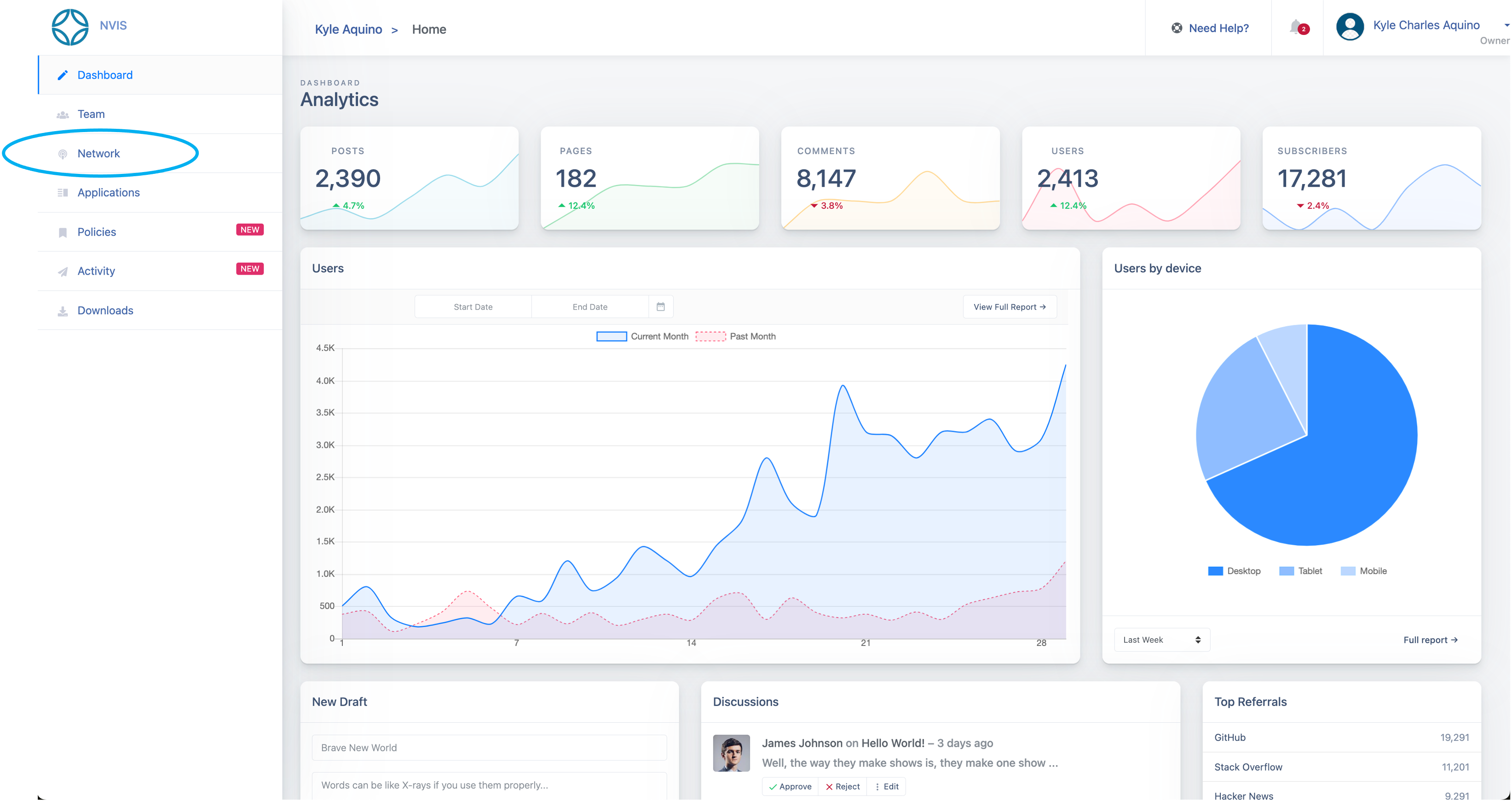Click the Team people icon
This screenshot has width=1512, height=801.
click(63, 115)
